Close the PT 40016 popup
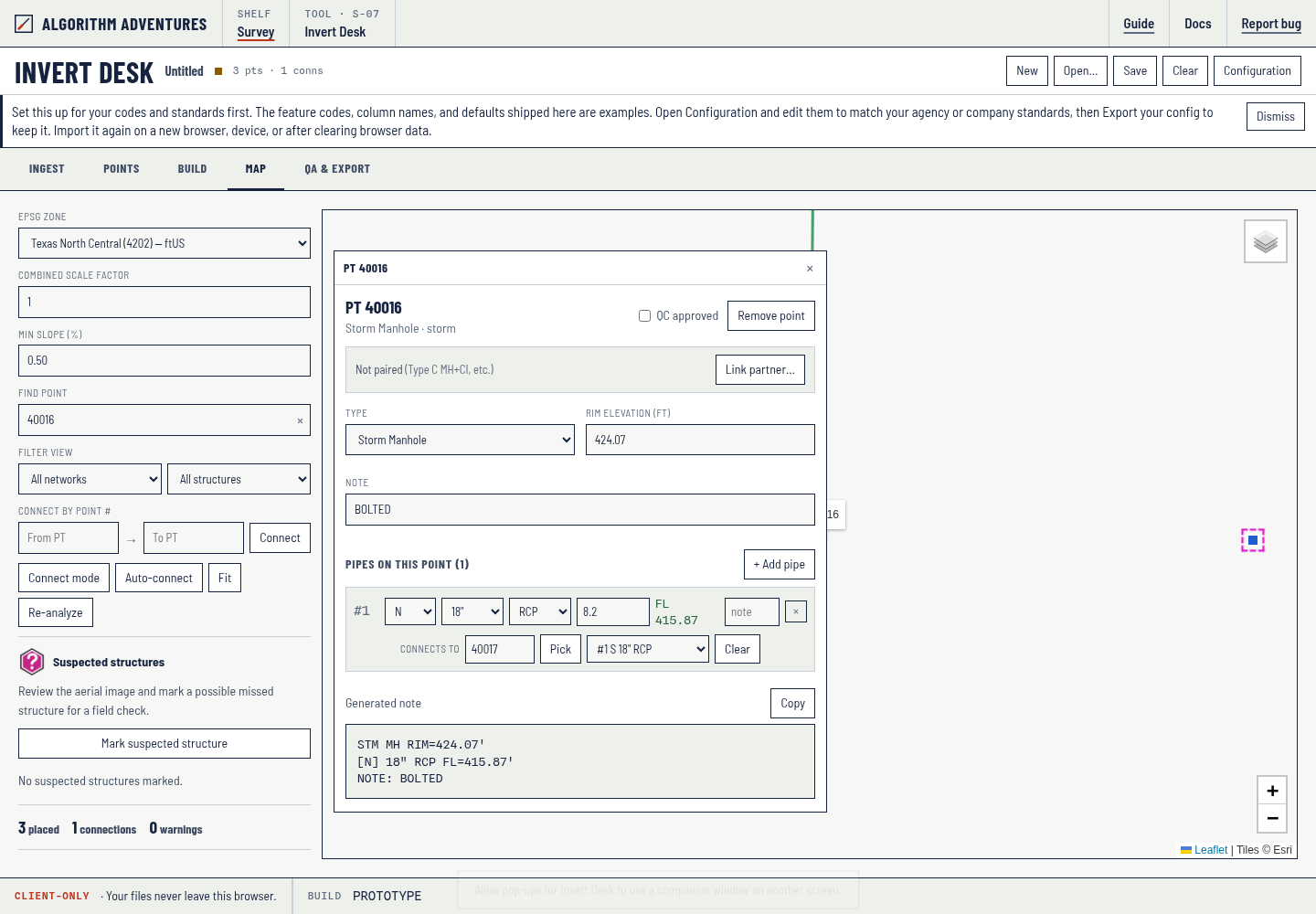This screenshot has width=1316, height=914. pos(810,269)
